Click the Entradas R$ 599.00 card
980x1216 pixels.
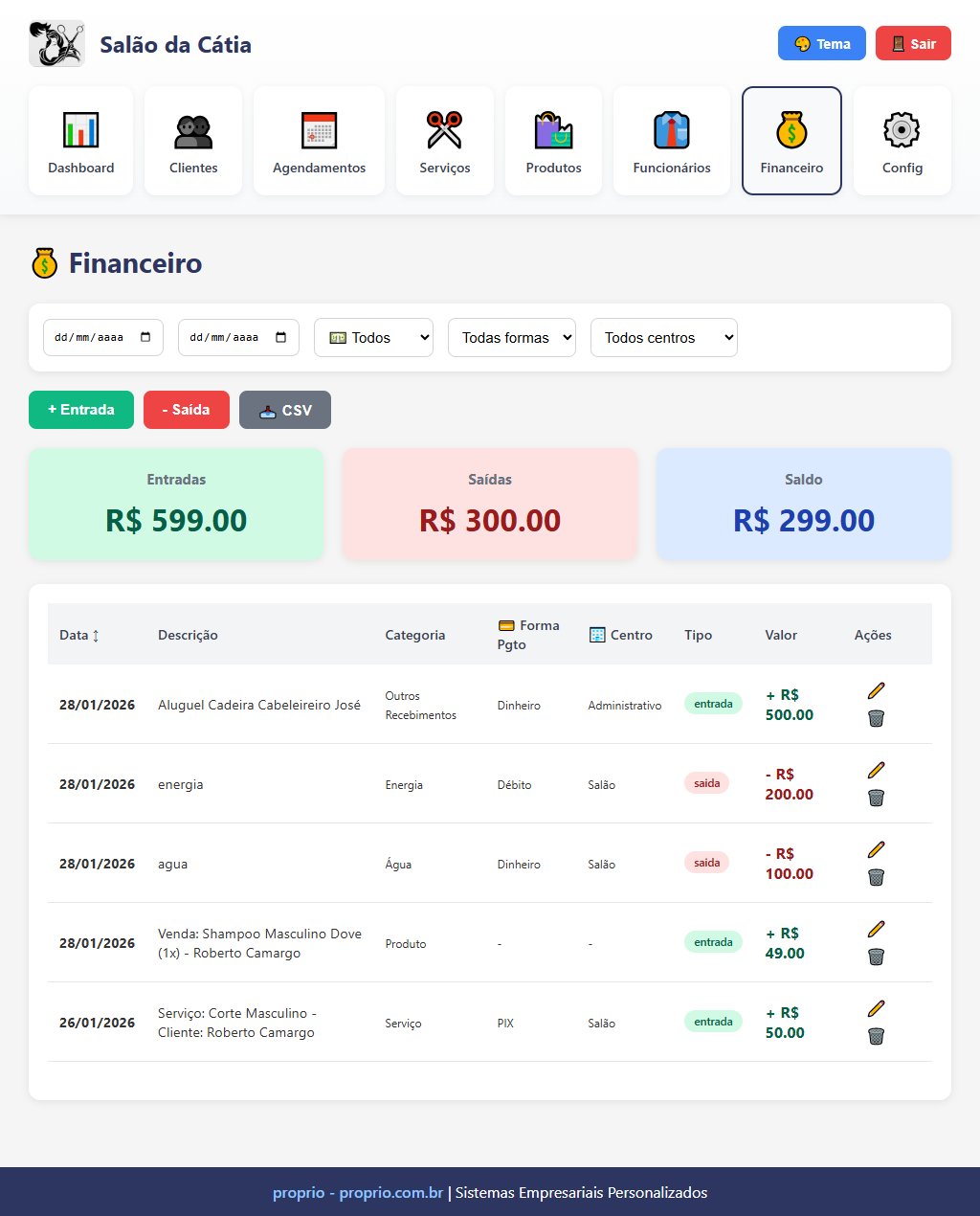[x=176, y=504]
